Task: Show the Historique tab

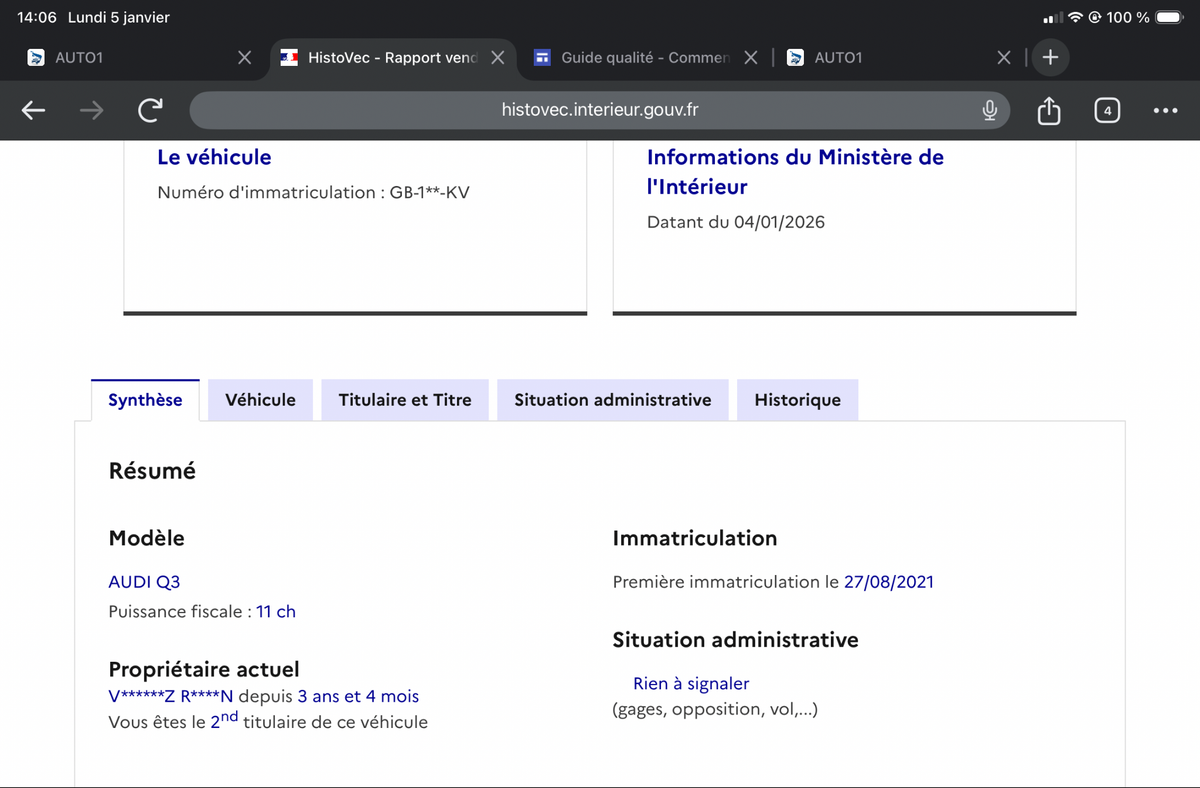Action: (797, 400)
